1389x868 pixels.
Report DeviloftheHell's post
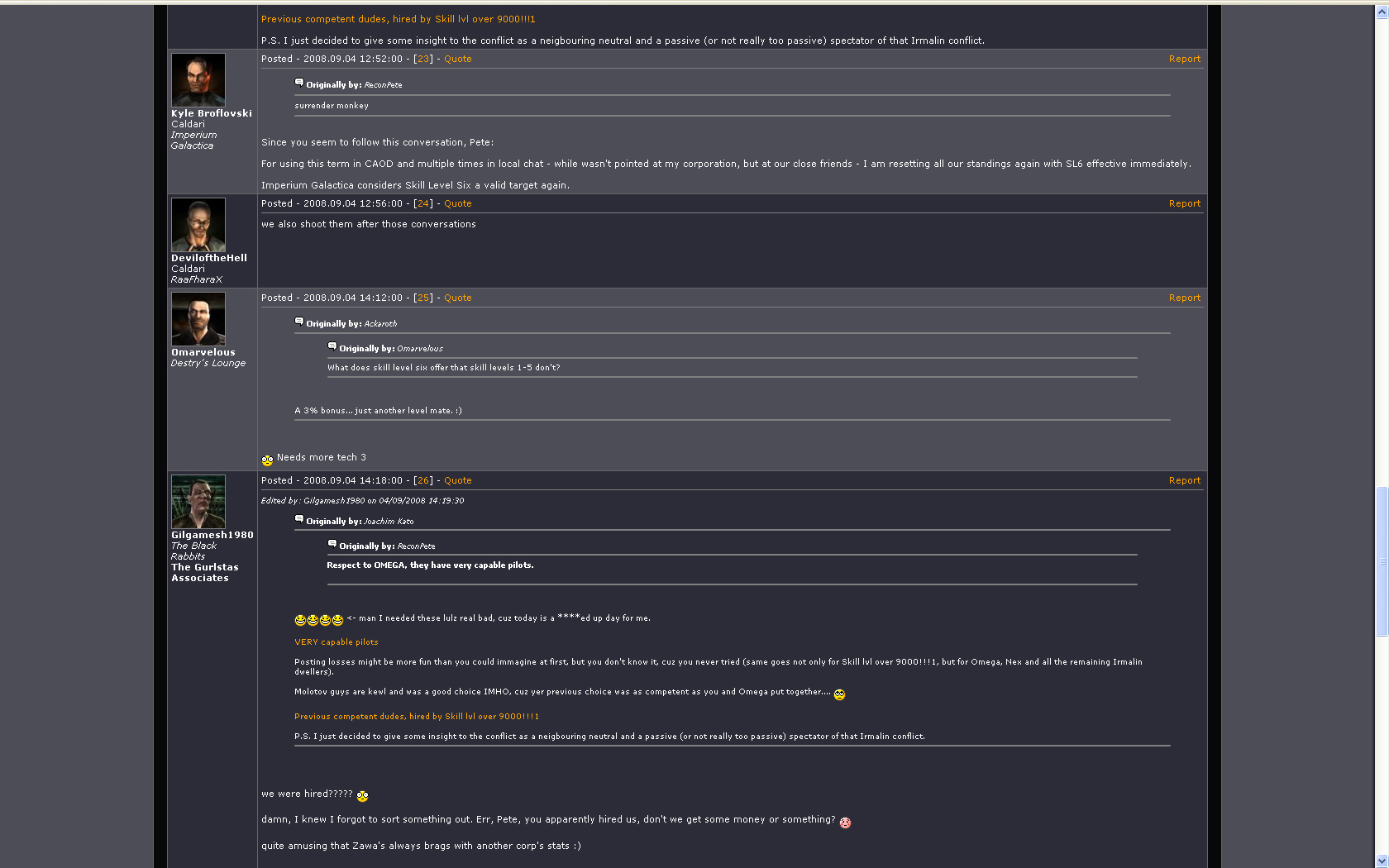[x=1184, y=203]
